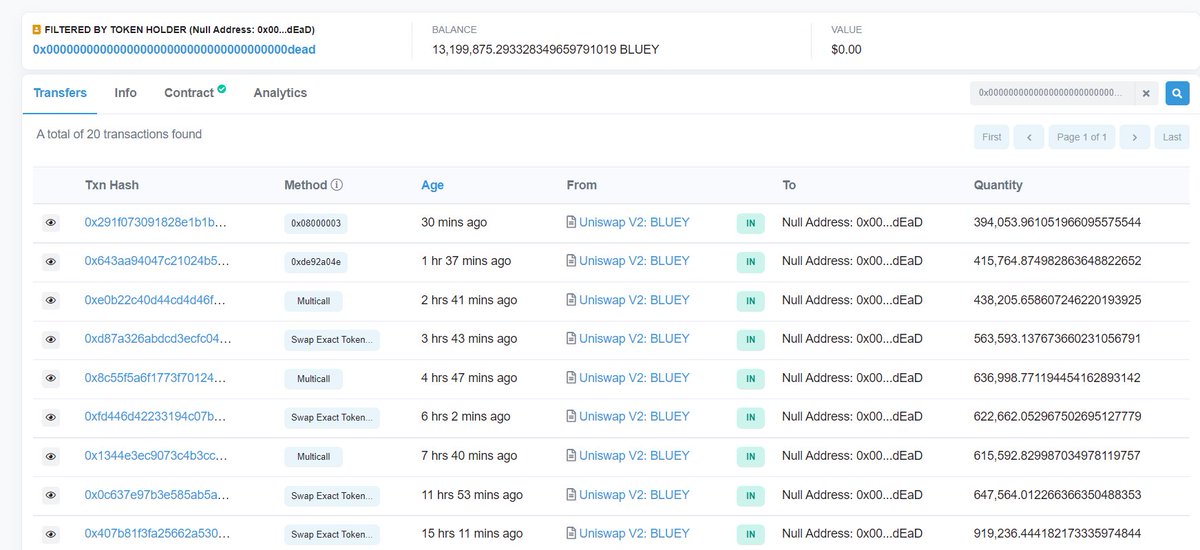View details eye icon for 0x407b81f3fa25662a530 row
The width and height of the screenshot is (1200, 550).
(x=51, y=535)
